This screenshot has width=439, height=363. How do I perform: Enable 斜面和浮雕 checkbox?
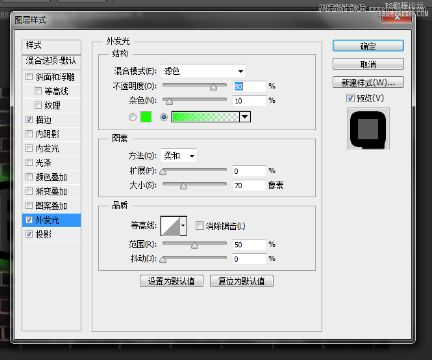pyautogui.click(x=29, y=77)
